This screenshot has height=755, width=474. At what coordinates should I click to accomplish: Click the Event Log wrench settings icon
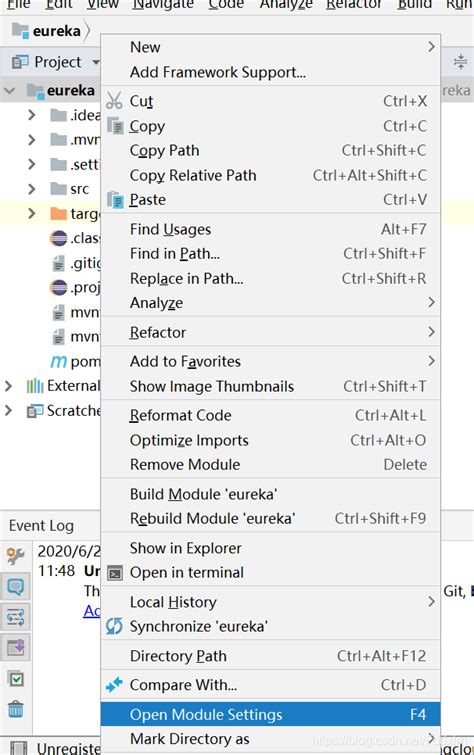pos(15,556)
